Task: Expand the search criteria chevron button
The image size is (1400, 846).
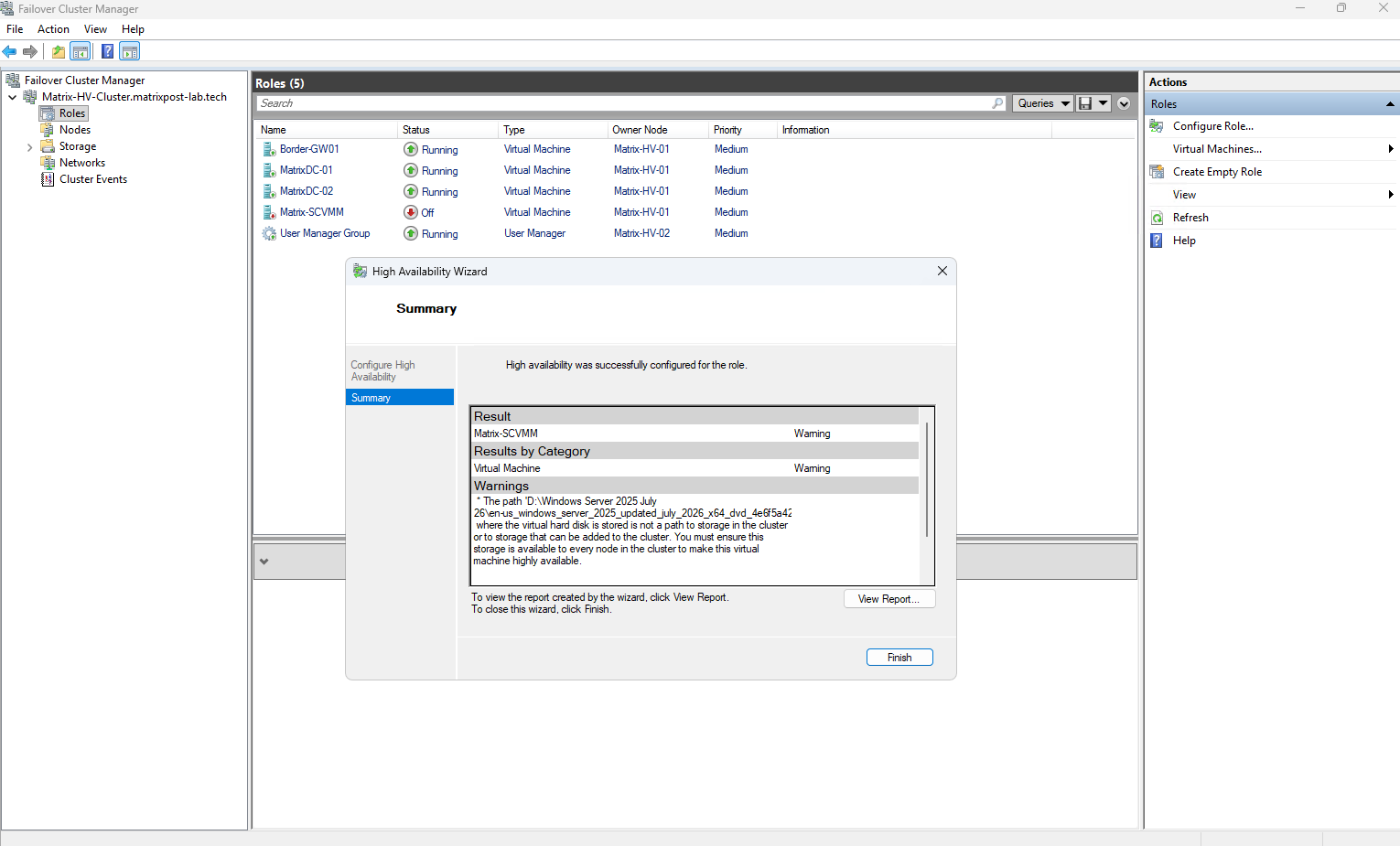Action: click(1124, 103)
